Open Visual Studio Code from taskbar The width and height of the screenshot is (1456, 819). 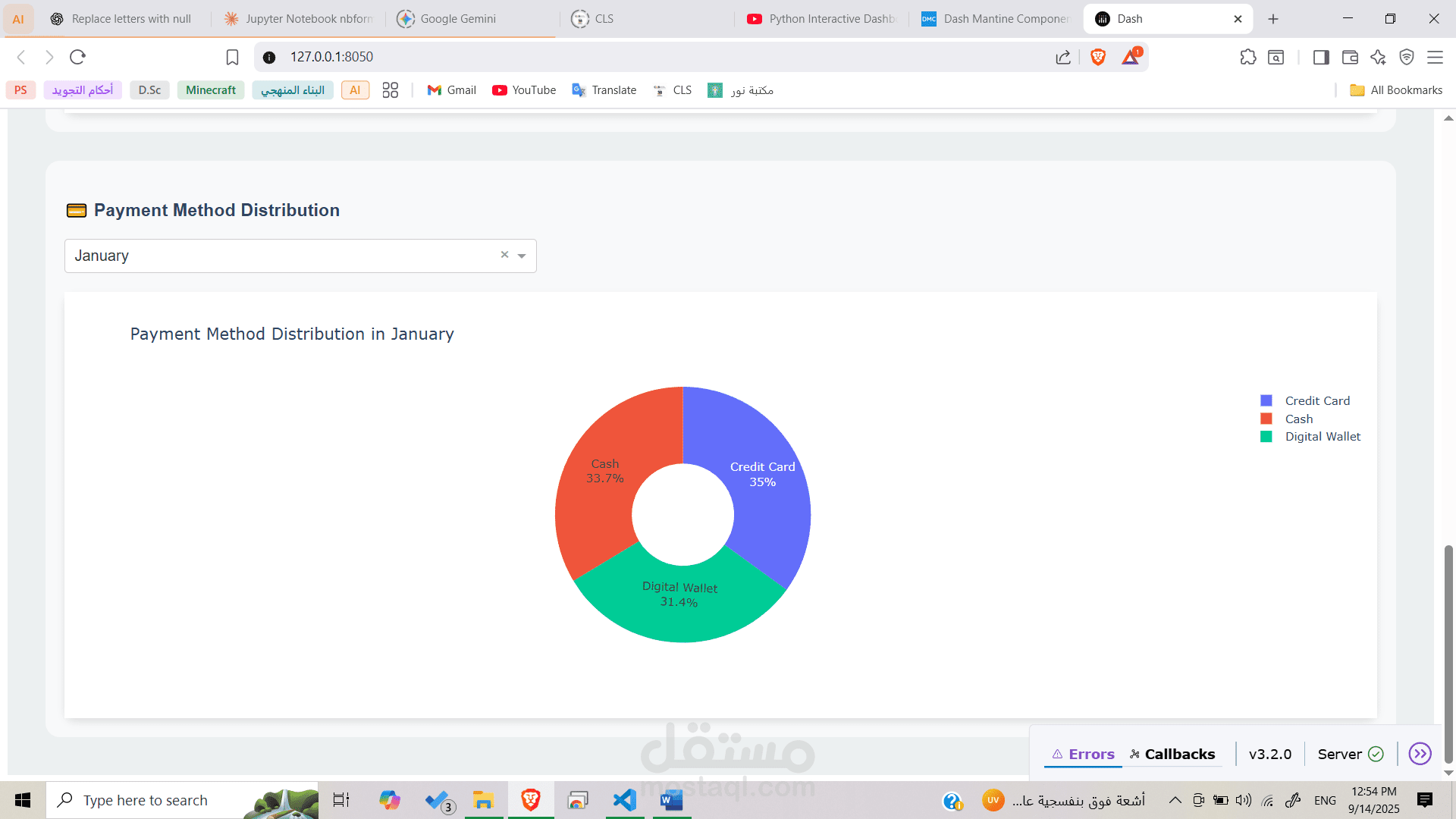(x=624, y=800)
